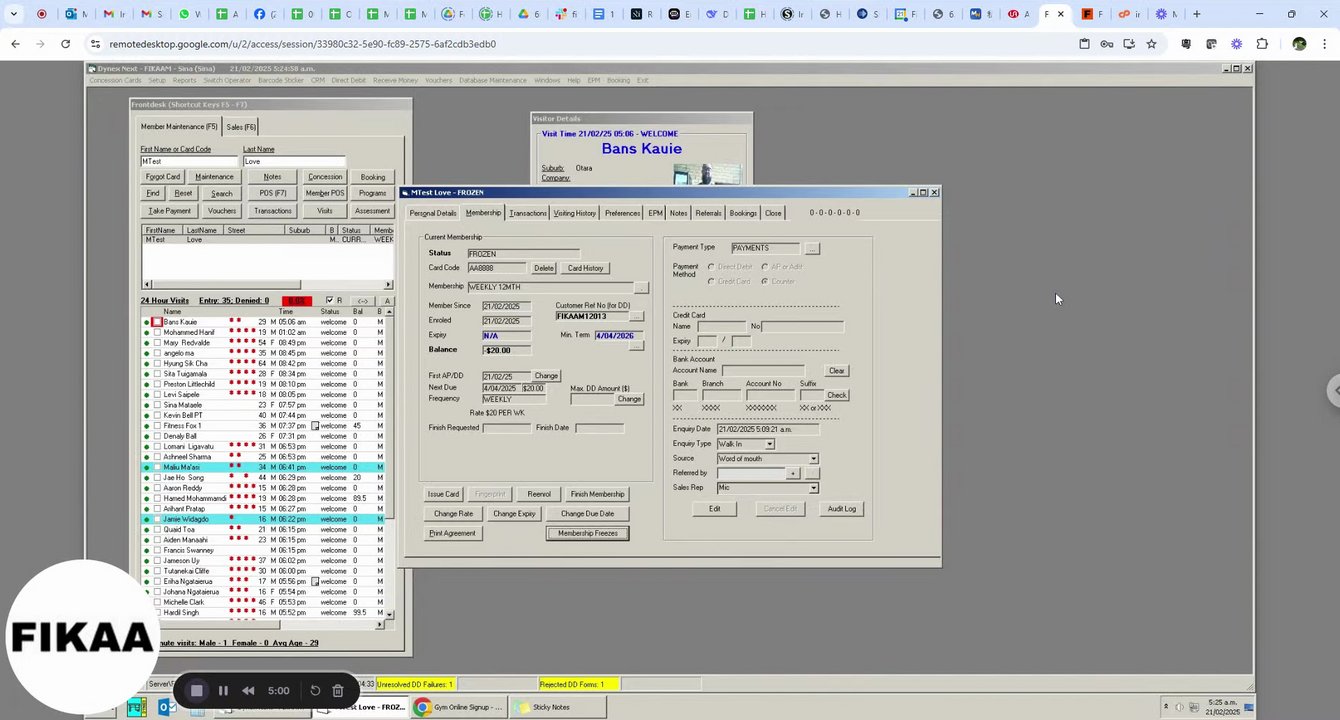Expand the Sales Rep dropdown
The image size is (1340, 720).
[x=812, y=488]
